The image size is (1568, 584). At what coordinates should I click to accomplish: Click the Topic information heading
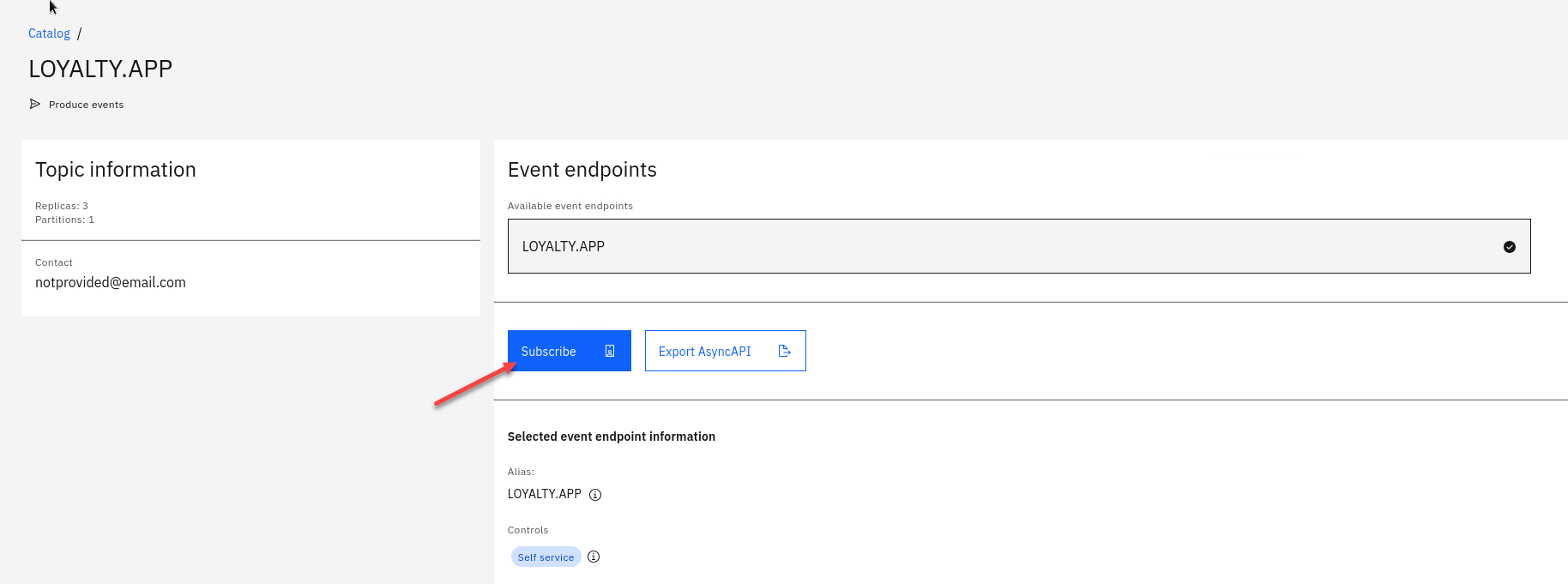click(116, 170)
